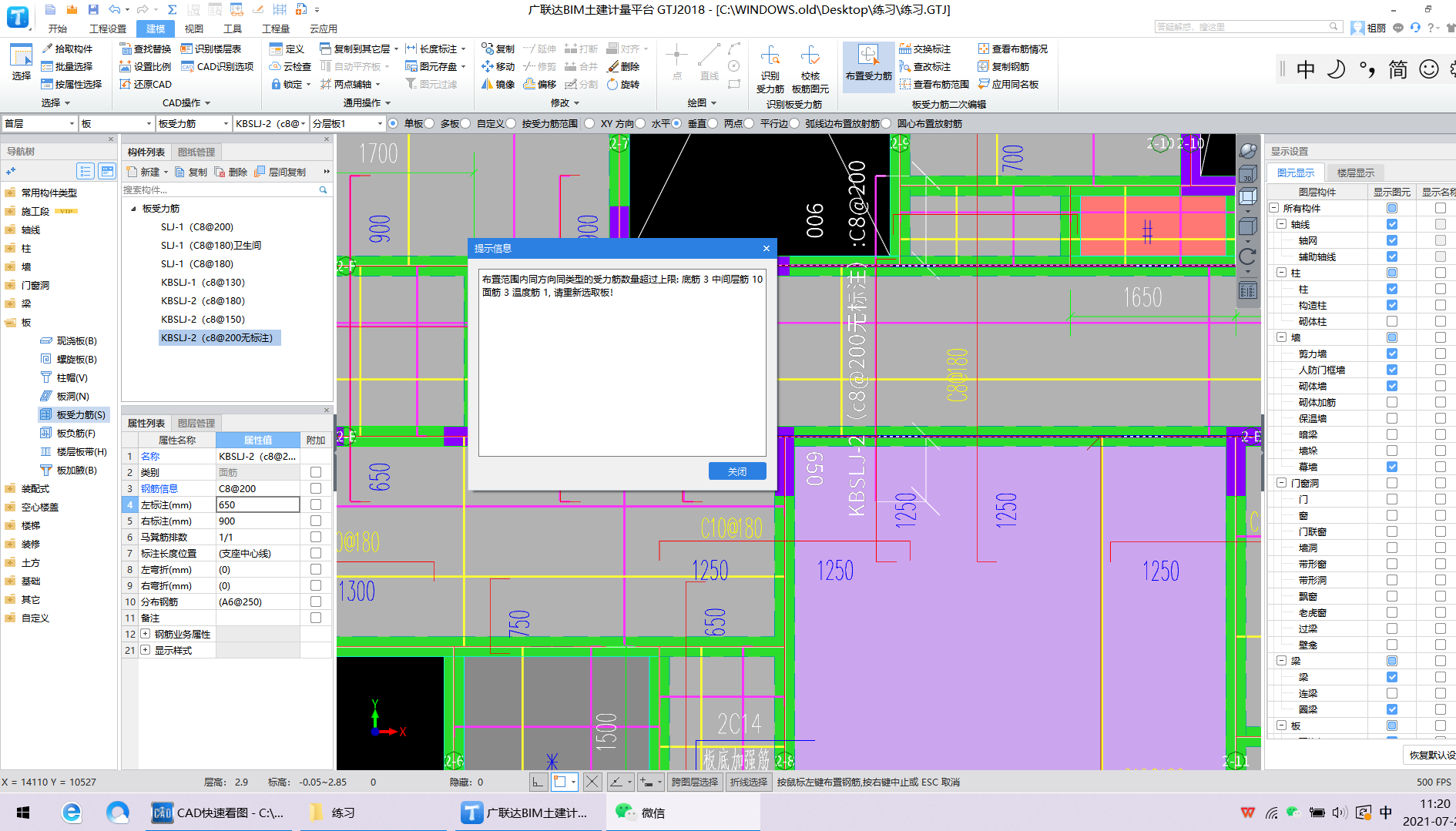Open 识别楼层表 recognize floor table
Viewport: 1456px width, 831px height.
tap(211, 49)
